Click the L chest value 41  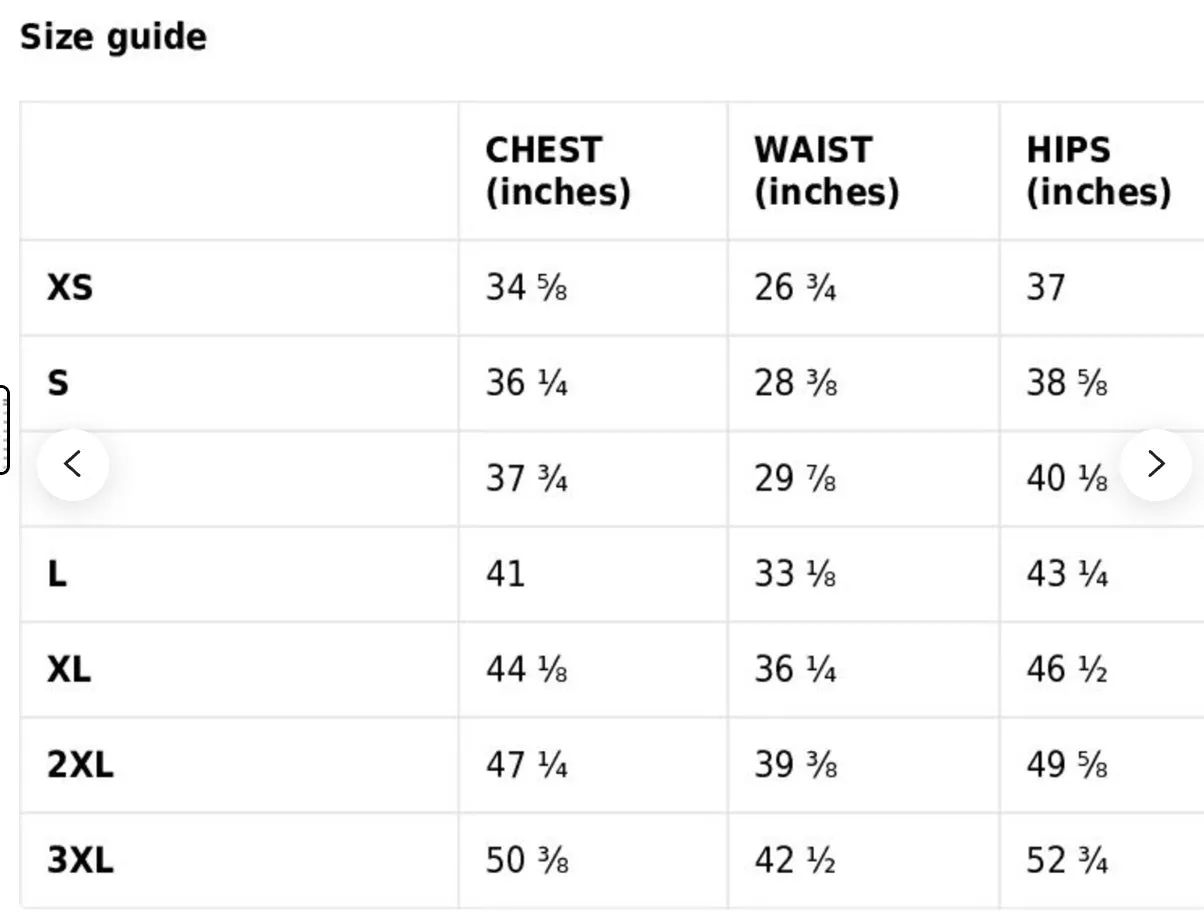click(x=505, y=574)
